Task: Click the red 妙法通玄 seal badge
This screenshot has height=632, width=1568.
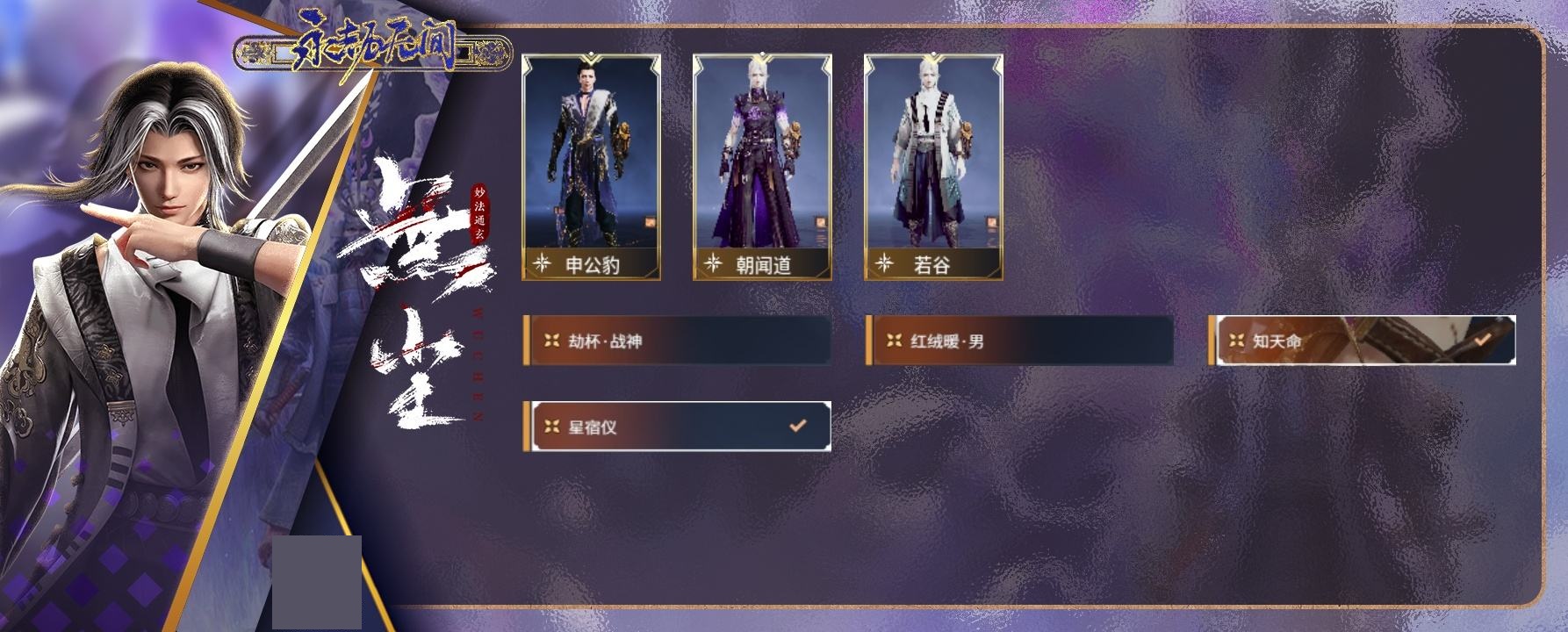Action: pyautogui.click(x=478, y=213)
